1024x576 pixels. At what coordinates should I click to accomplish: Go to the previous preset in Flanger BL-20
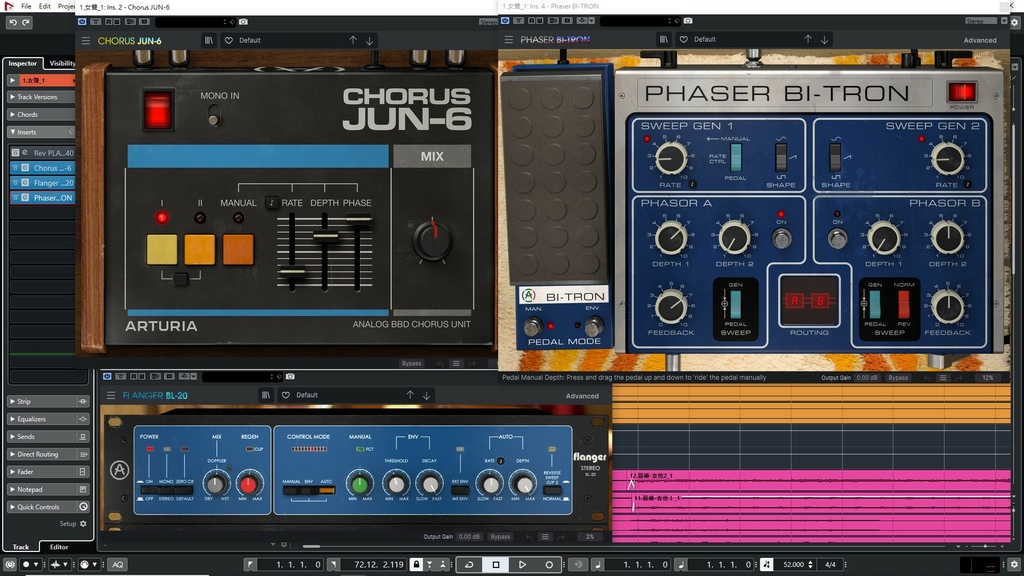[x=410, y=395]
